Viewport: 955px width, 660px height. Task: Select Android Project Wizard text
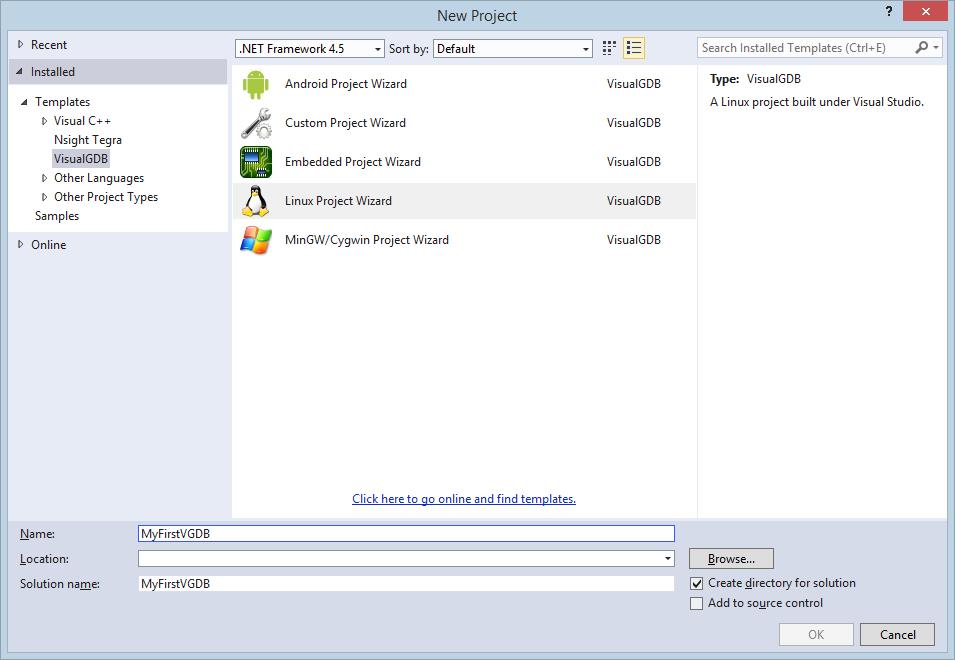[x=346, y=84]
